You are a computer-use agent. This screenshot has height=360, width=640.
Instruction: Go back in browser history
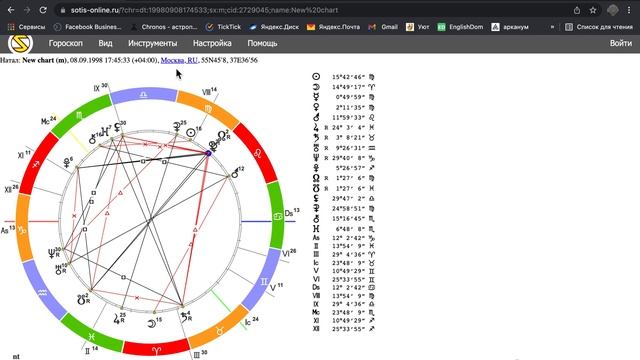(11, 10)
